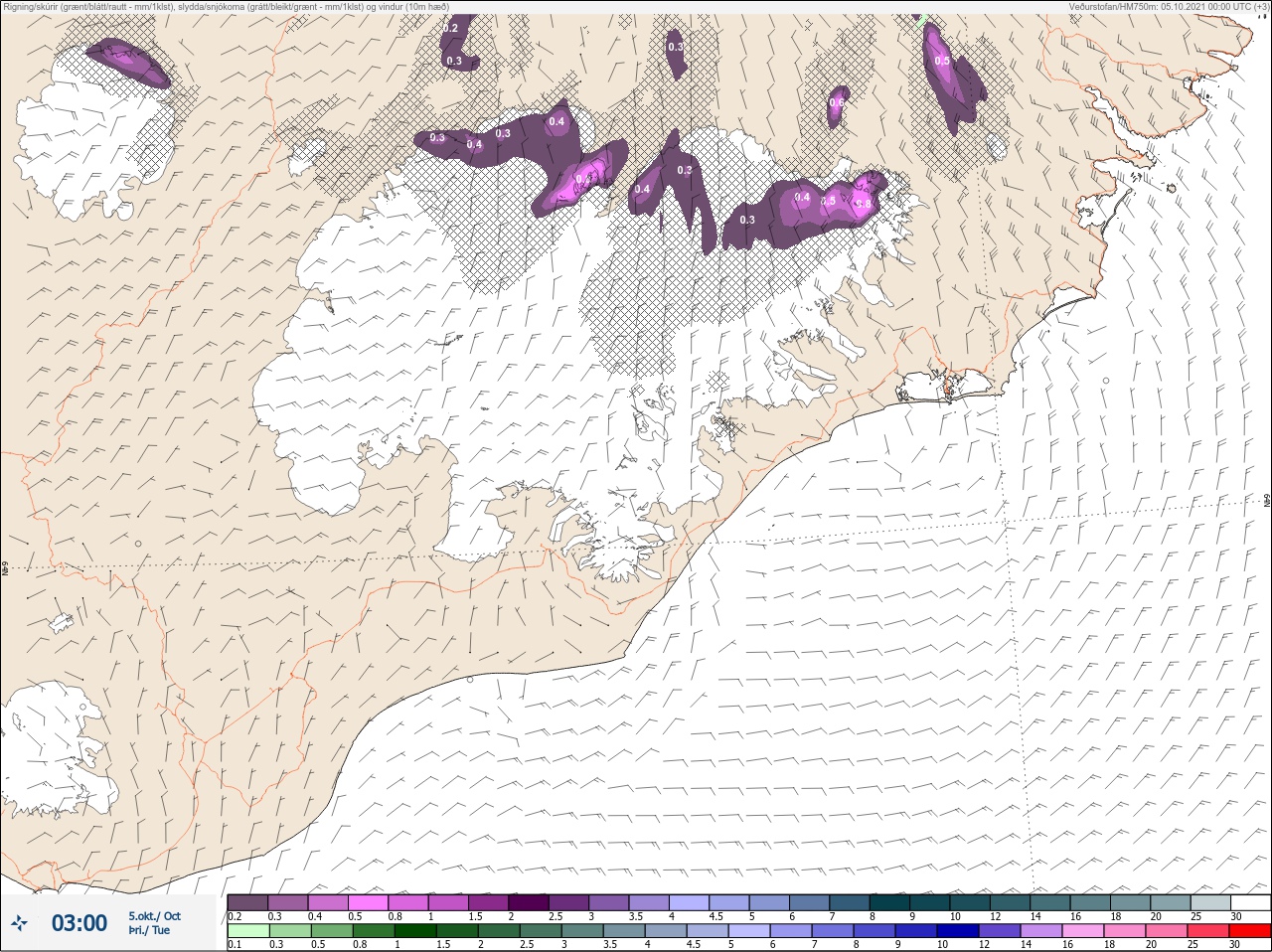1272x952 pixels.
Task: Select the 30 white swatch in upper legend
Action: tap(1250, 902)
